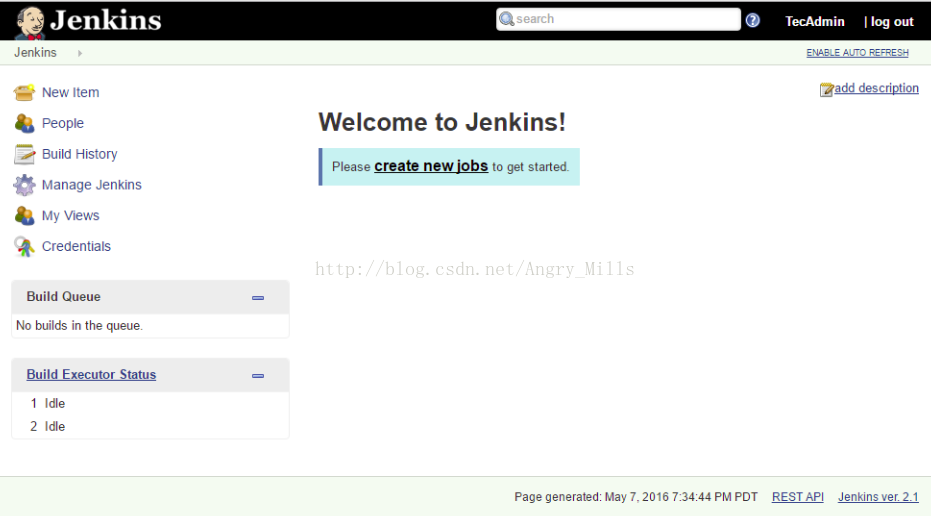Click the New Item box icon
Viewport: 931px width, 516px height.
coord(24,92)
